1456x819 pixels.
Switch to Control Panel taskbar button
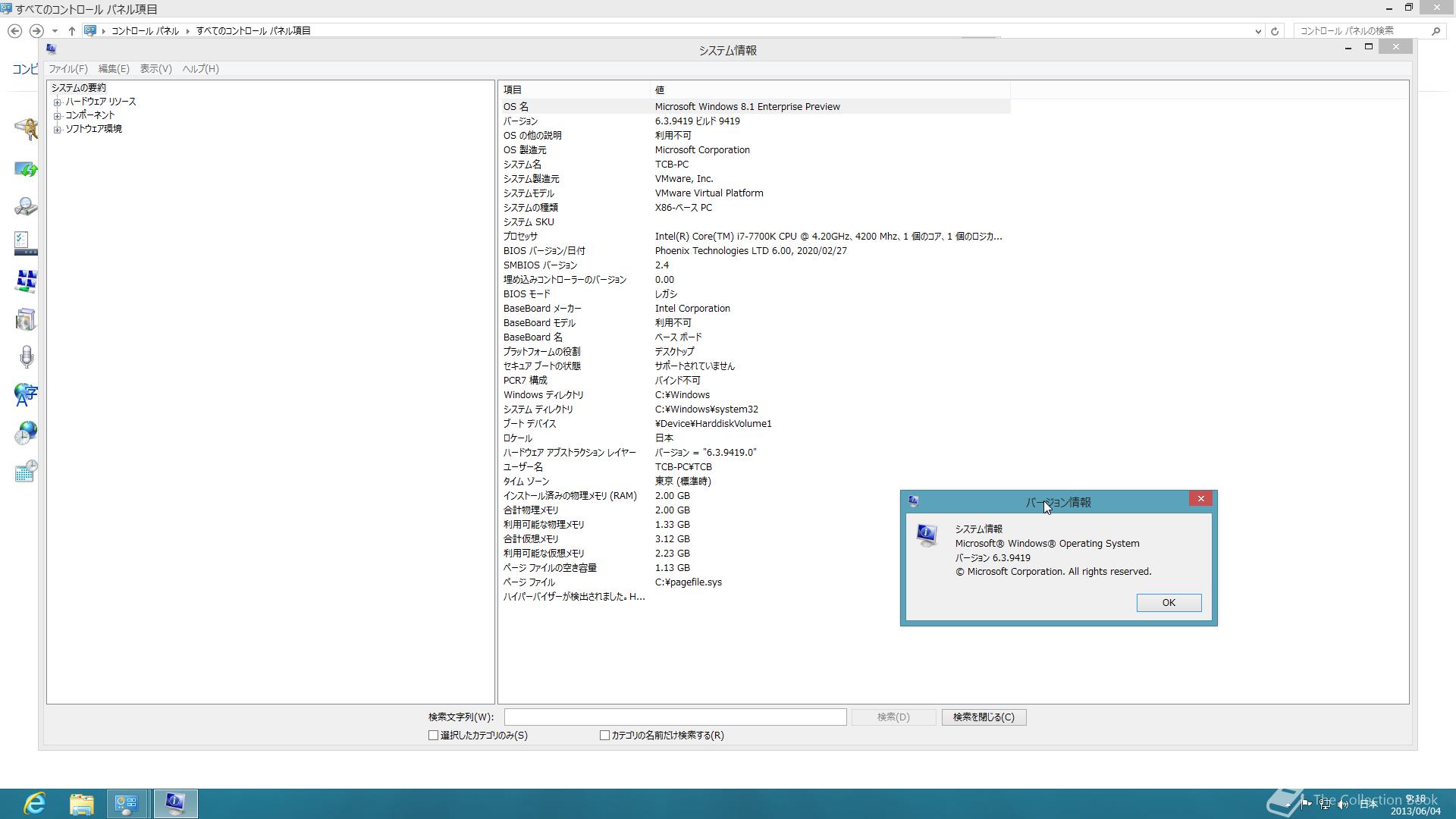click(127, 804)
